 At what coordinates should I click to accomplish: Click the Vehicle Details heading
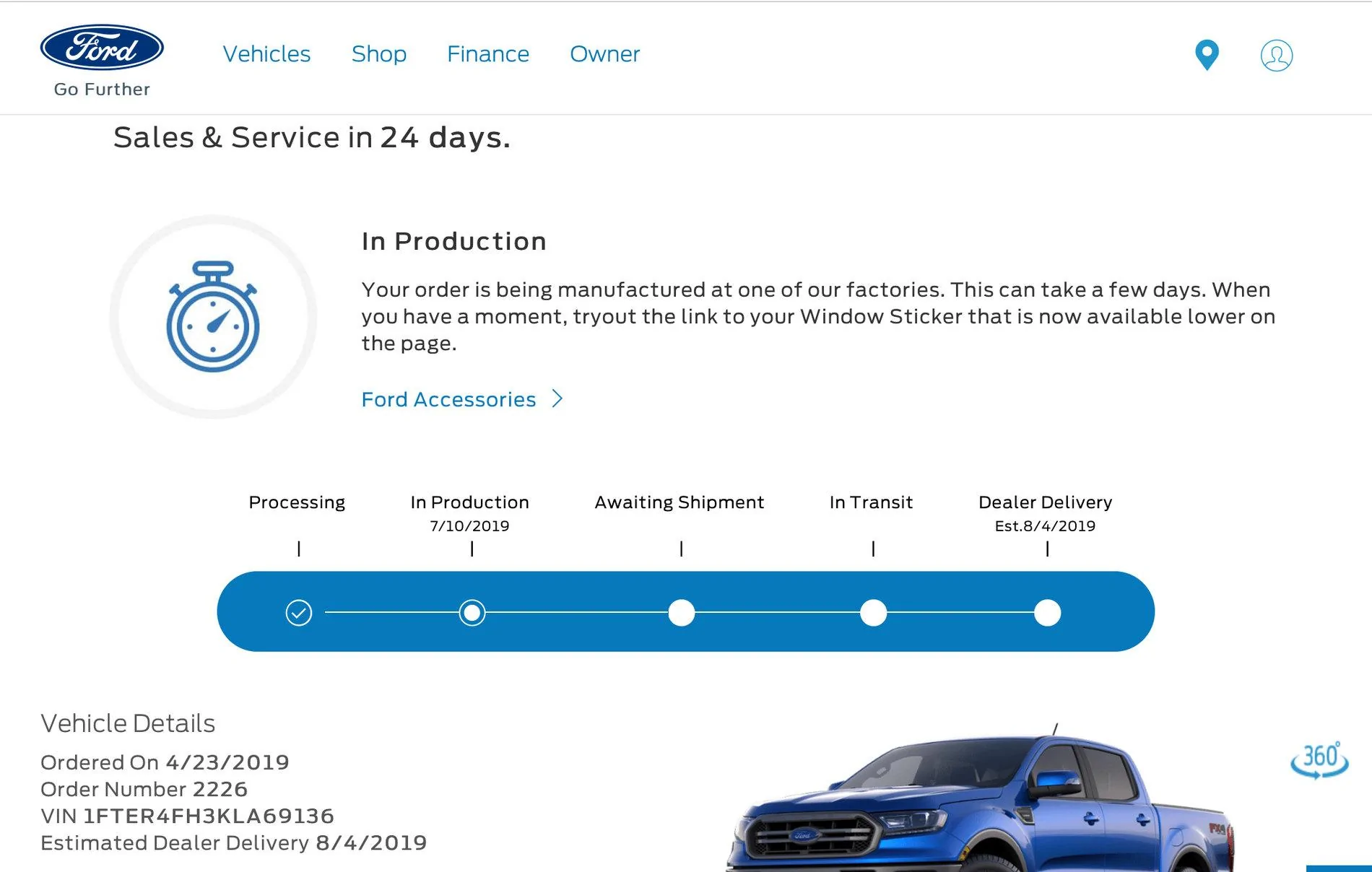[x=128, y=723]
